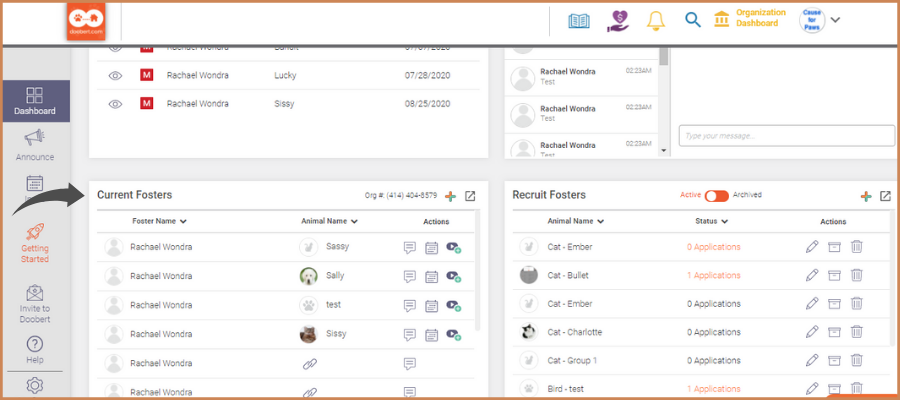This screenshot has width=900, height=400.
Task: View the Sissy 08/25/2020 row eye icon
Action: pos(115,104)
